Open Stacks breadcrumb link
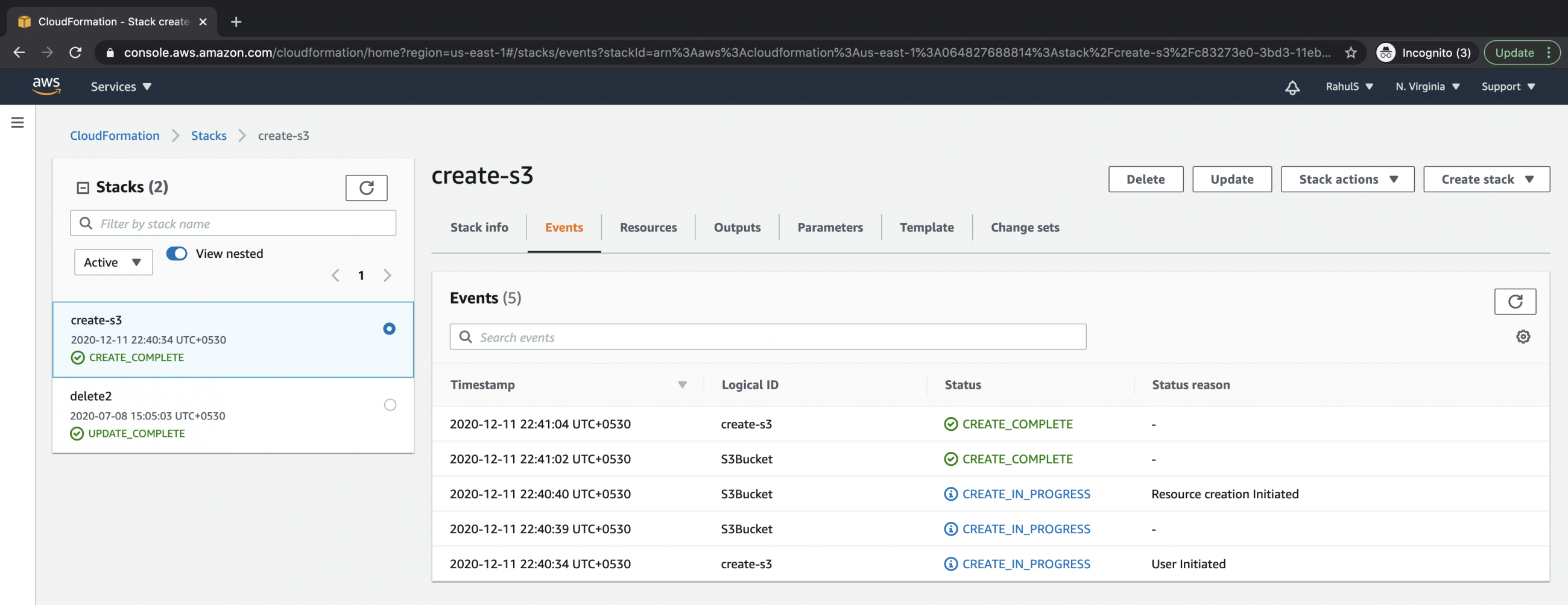The height and width of the screenshot is (605, 1568). [x=209, y=136]
